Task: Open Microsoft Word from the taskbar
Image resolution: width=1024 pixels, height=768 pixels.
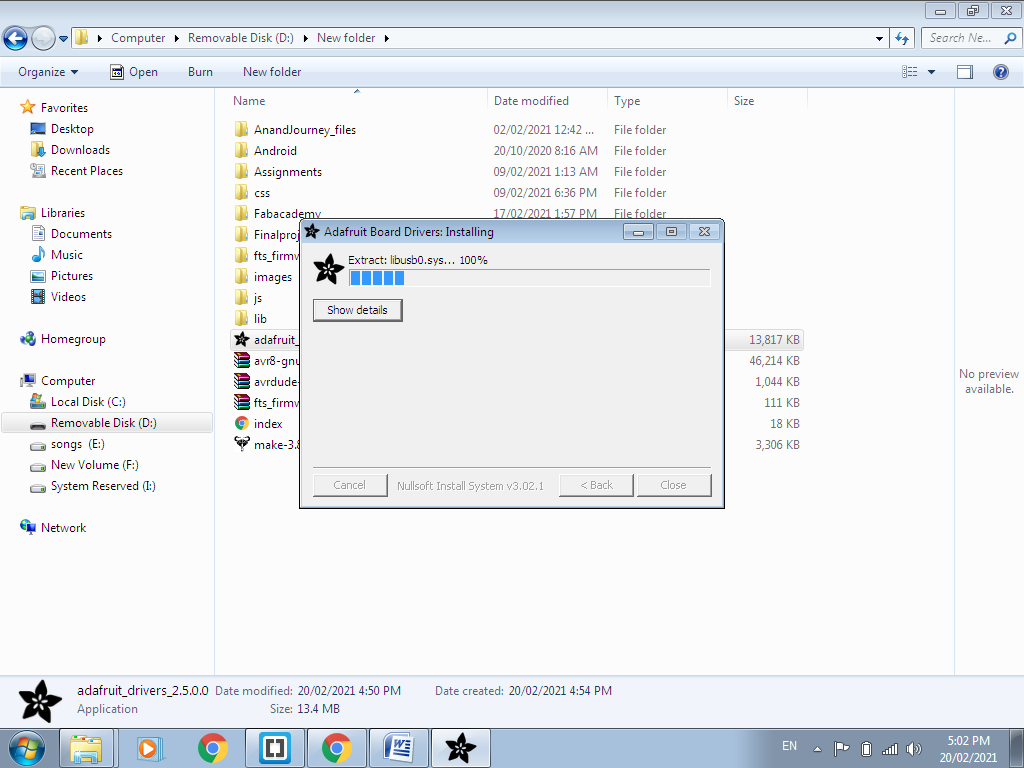Action: coord(399,748)
